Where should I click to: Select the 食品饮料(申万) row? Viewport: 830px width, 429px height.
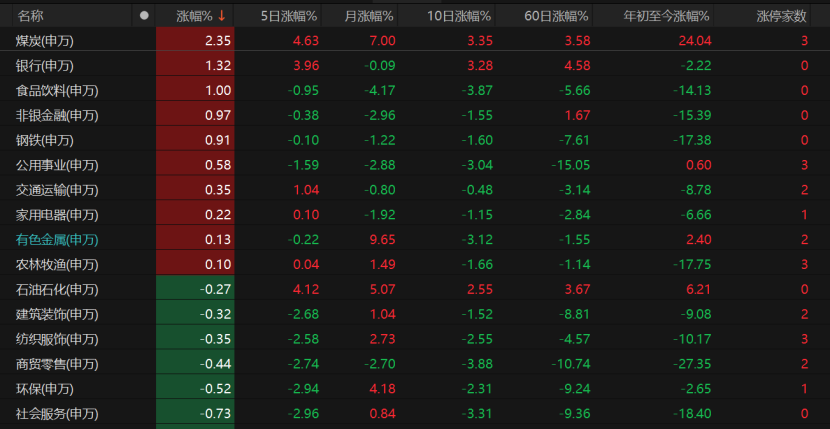413,91
